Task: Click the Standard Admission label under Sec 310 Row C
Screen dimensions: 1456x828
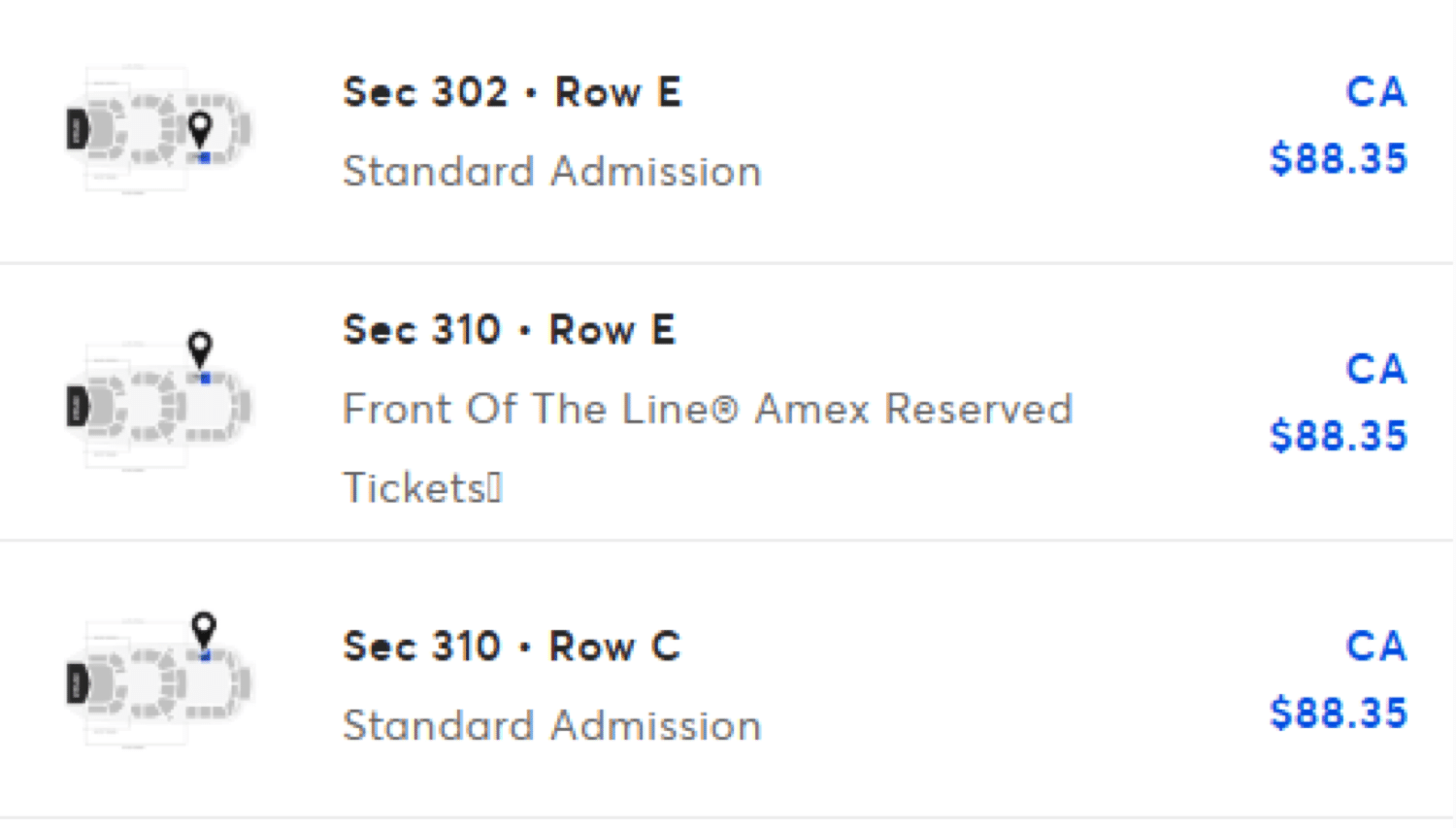Action: click(x=551, y=726)
